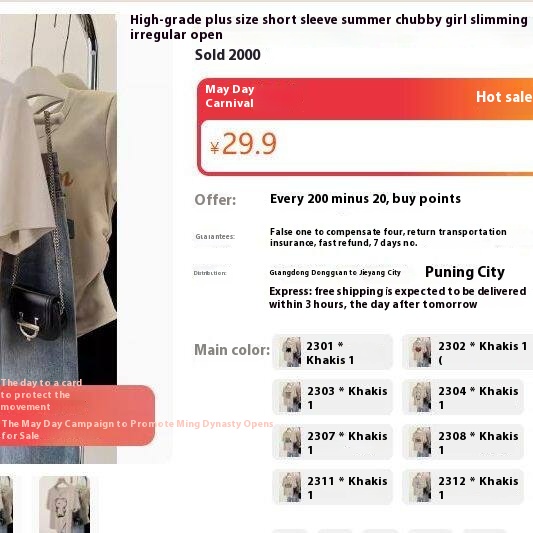View the guarantees text about return transportation insurance
The width and height of the screenshot is (533, 533).
coord(388,237)
